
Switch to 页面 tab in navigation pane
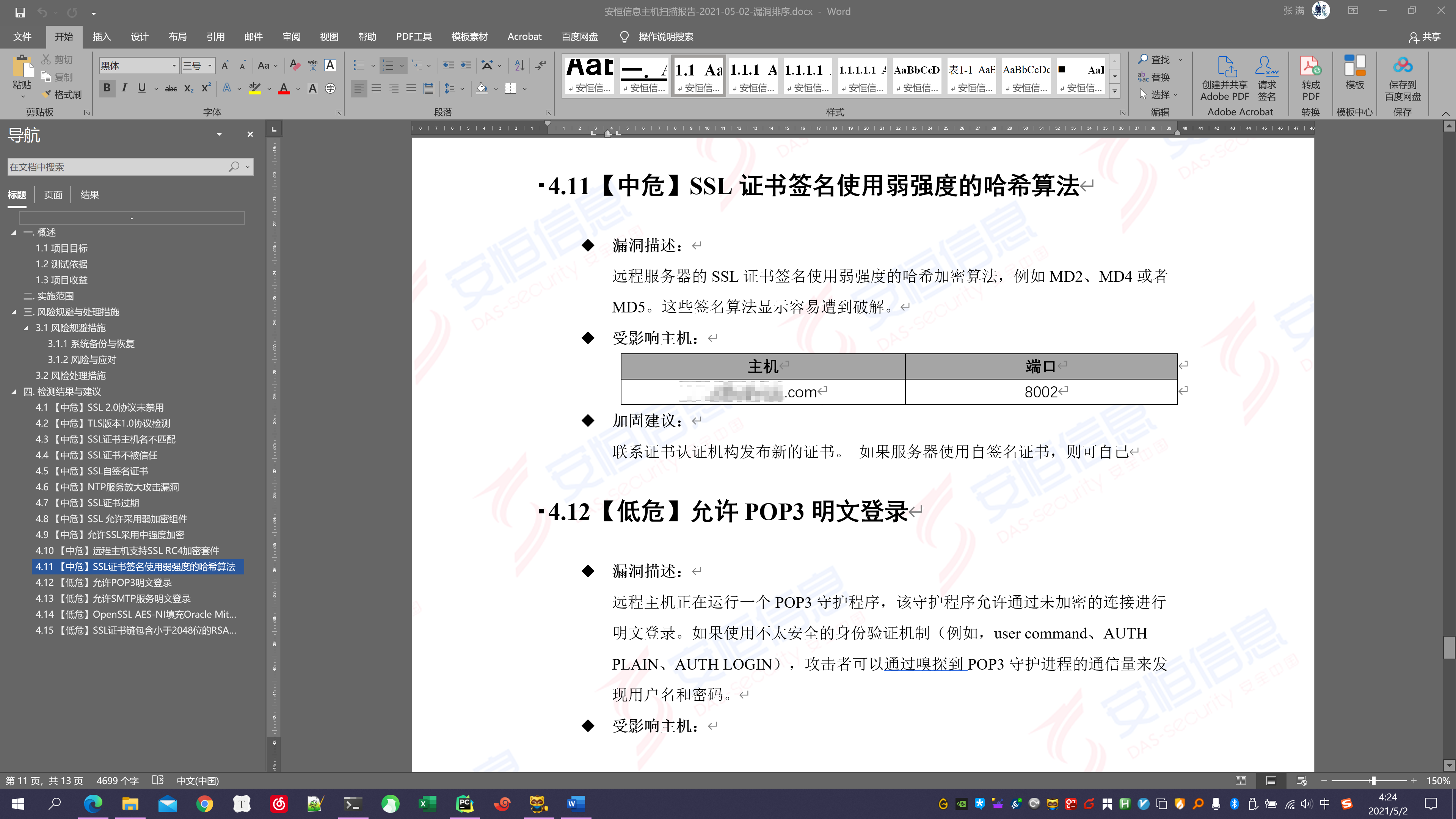[53, 195]
